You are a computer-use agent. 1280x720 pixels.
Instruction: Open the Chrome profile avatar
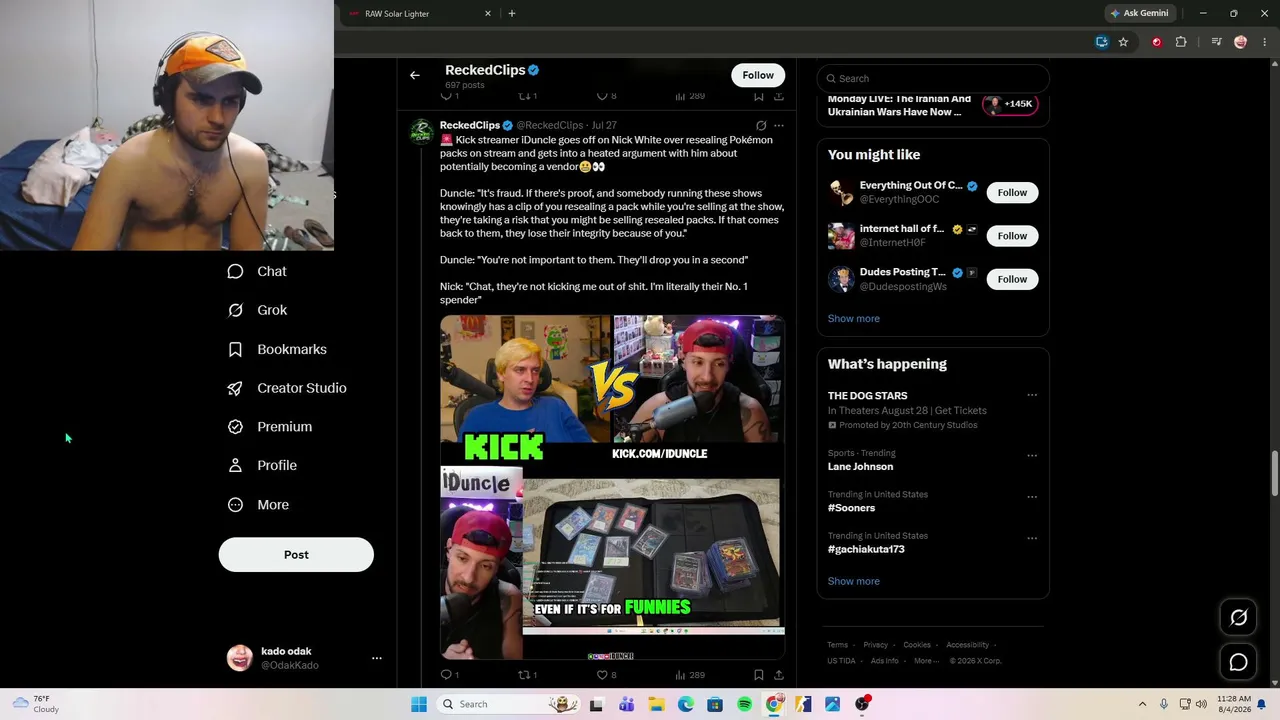click(1241, 42)
